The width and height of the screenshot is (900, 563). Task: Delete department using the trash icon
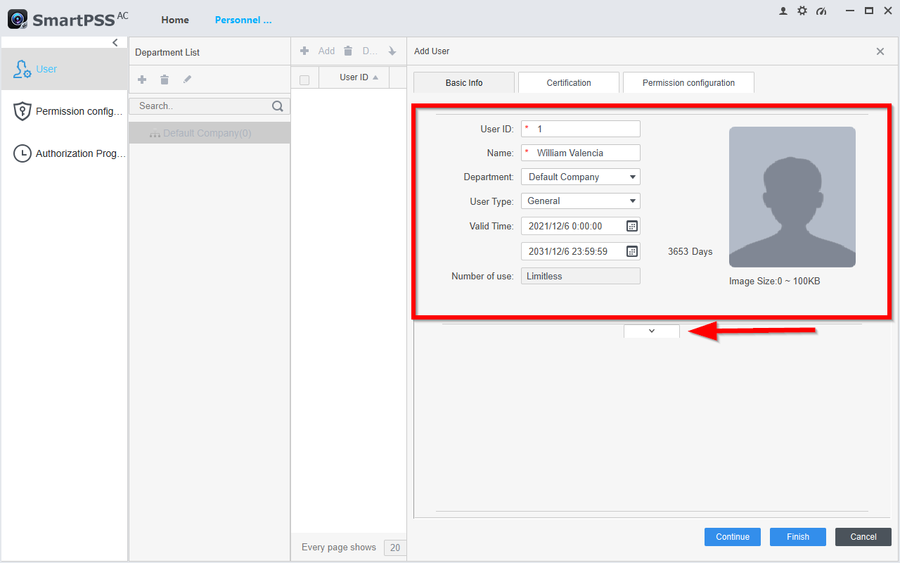click(x=164, y=79)
